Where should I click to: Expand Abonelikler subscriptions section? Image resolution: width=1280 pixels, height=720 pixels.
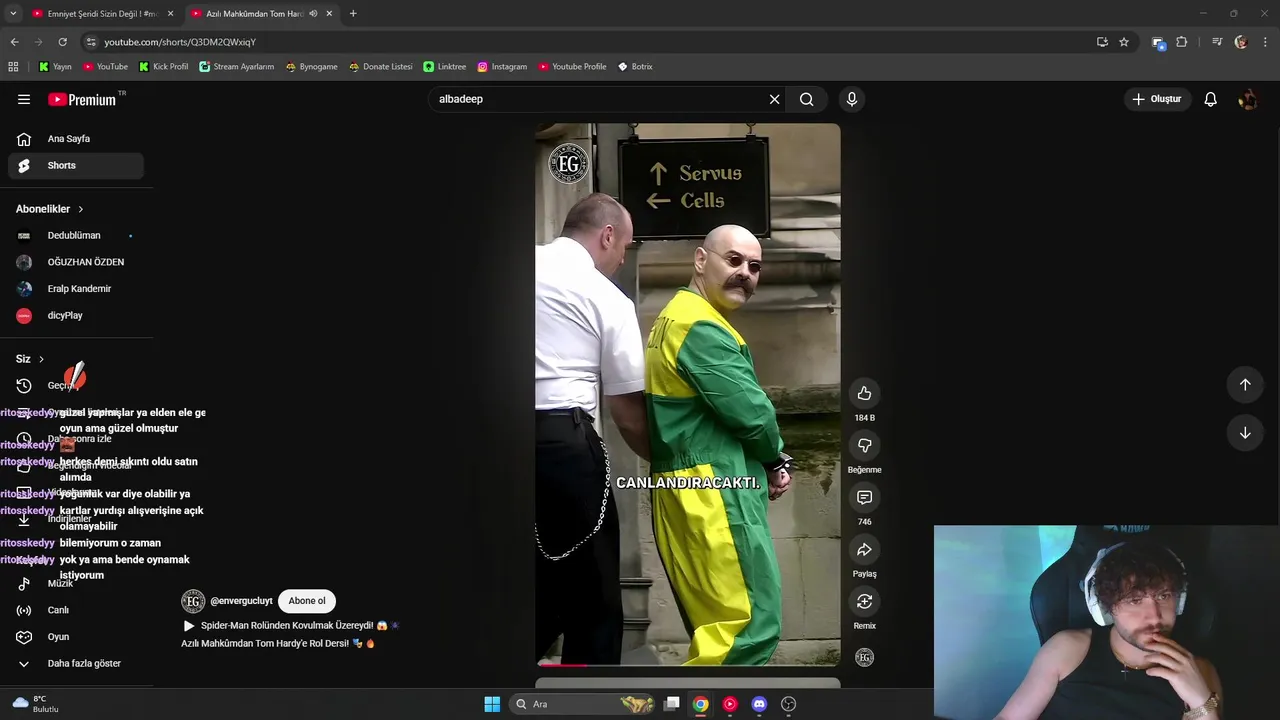[x=50, y=209]
